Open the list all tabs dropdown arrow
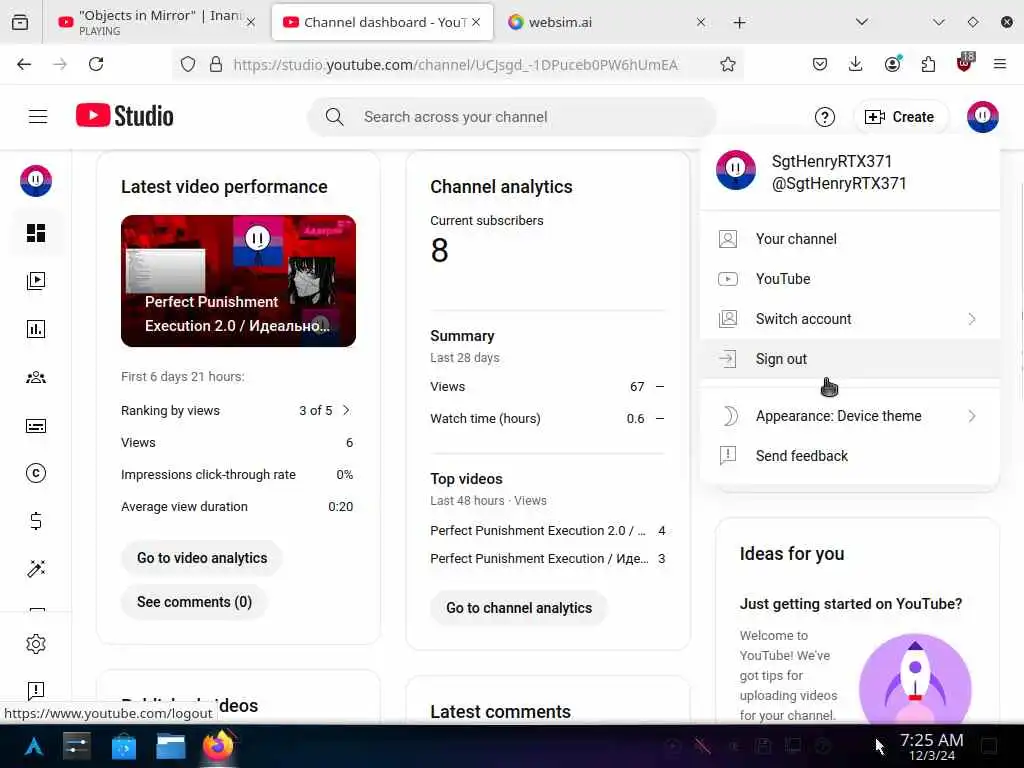The height and width of the screenshot is (768, 1024). [x=862, y=22]
